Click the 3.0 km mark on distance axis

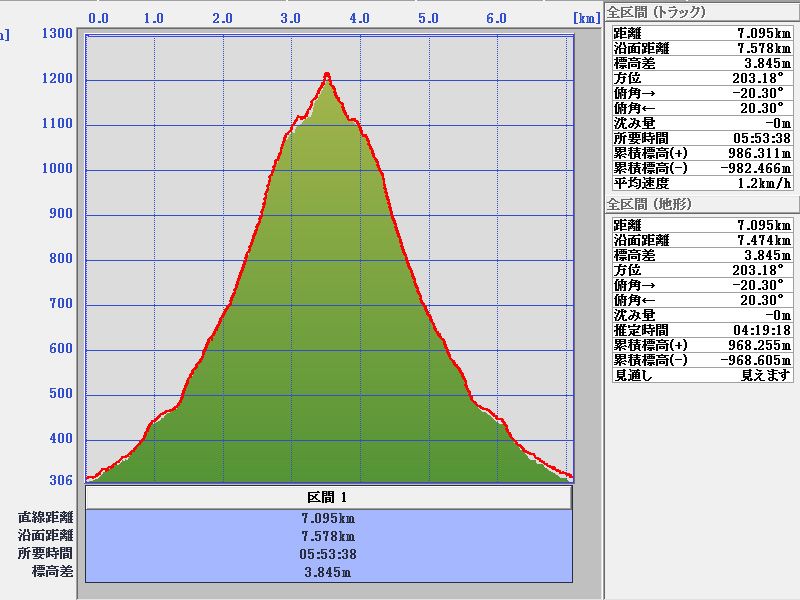pyautogui.click(x=291, y=18)
